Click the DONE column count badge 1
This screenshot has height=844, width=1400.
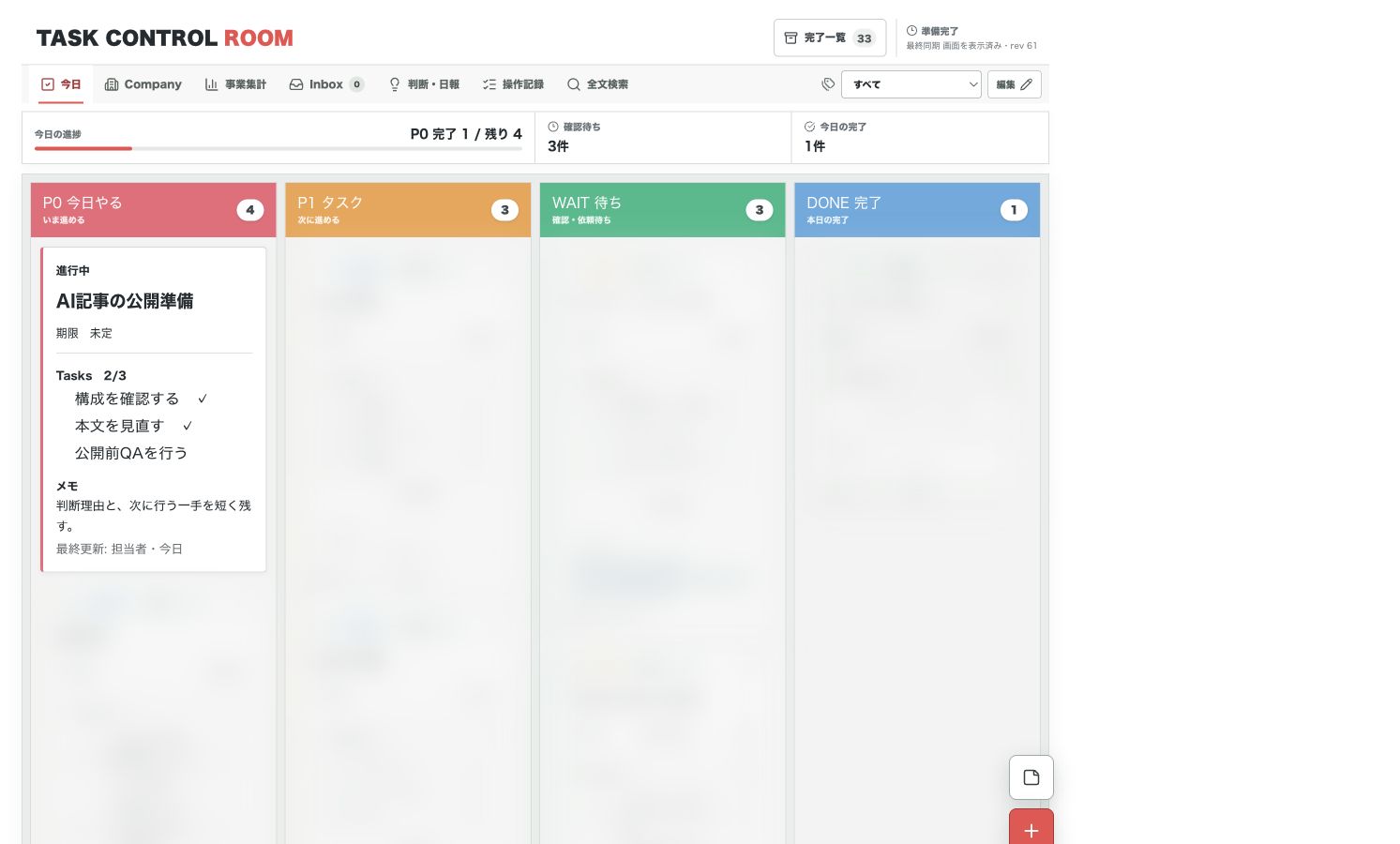(x=1014, y=210)
